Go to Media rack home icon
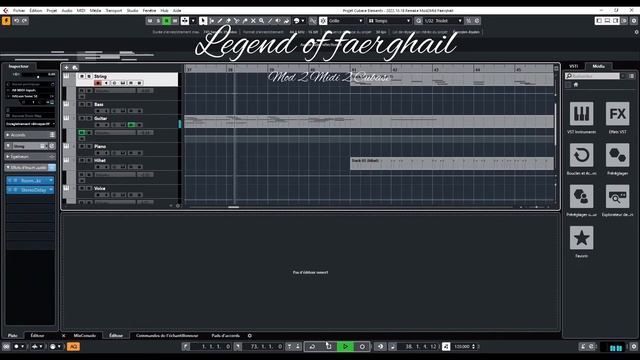Viewport: 640px width, 360px height. 576,84
